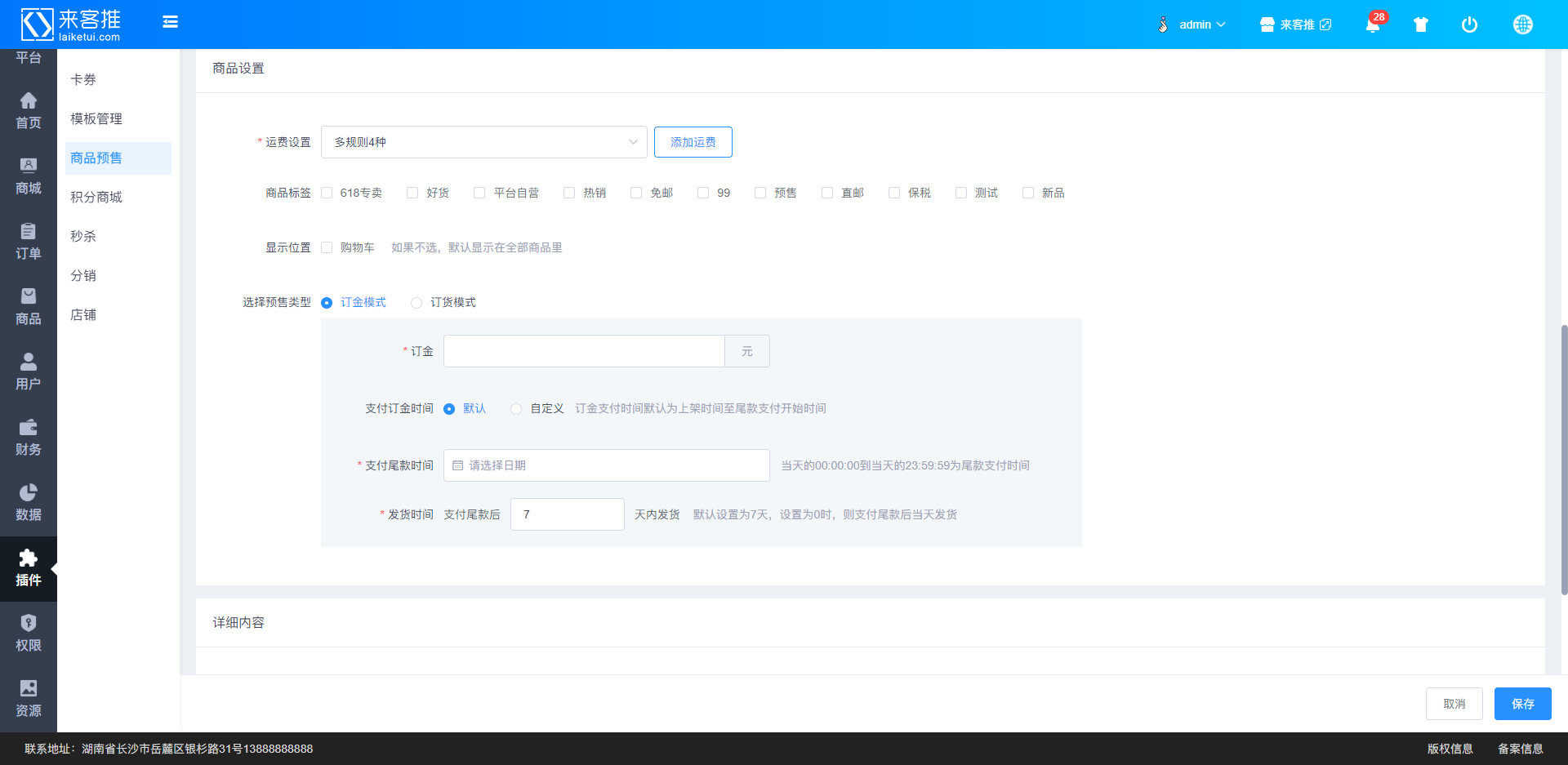This screenshot has height=765, width=1568.
Task: Check the 购物车 display position checkbox
Action: [x=327, y=247]
